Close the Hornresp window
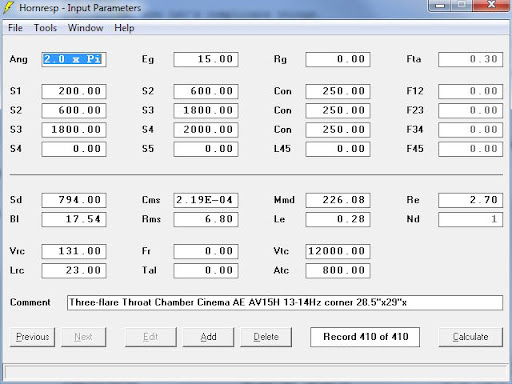Image resolution: width=512 pixels, height=384 pixels. 491,5
